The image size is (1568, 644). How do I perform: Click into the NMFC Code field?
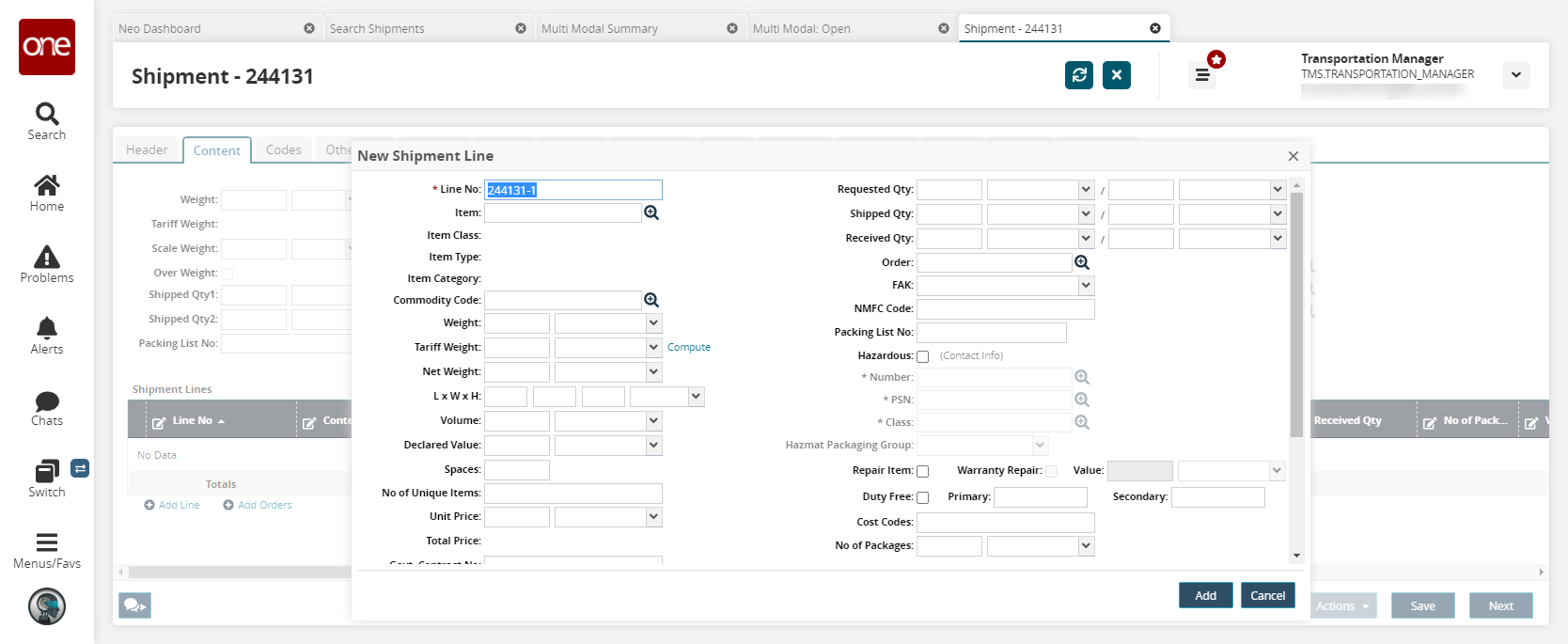tap(1005, 309)
